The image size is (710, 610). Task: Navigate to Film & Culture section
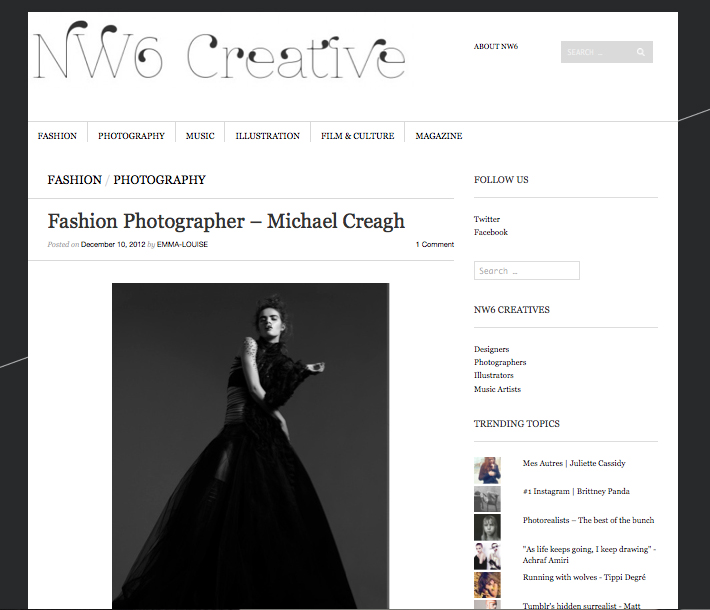click(357, 136)
